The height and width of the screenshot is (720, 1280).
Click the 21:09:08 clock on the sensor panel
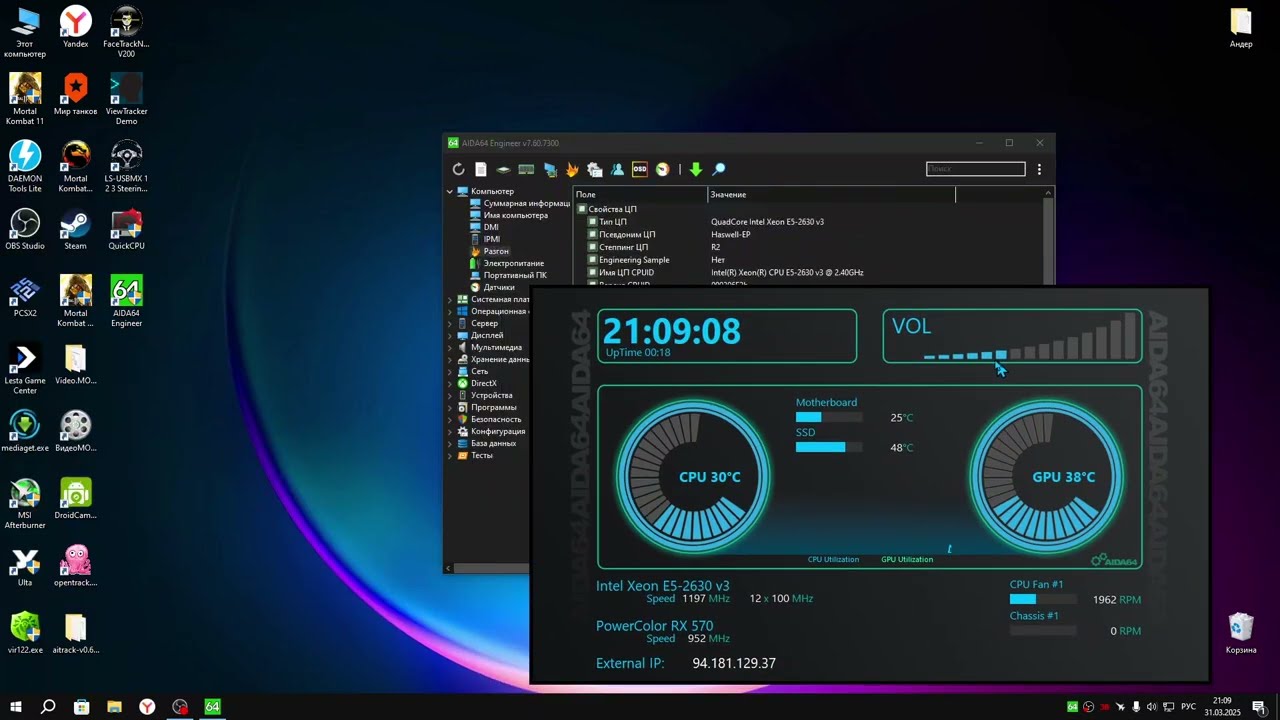click(x=671, y=331)
